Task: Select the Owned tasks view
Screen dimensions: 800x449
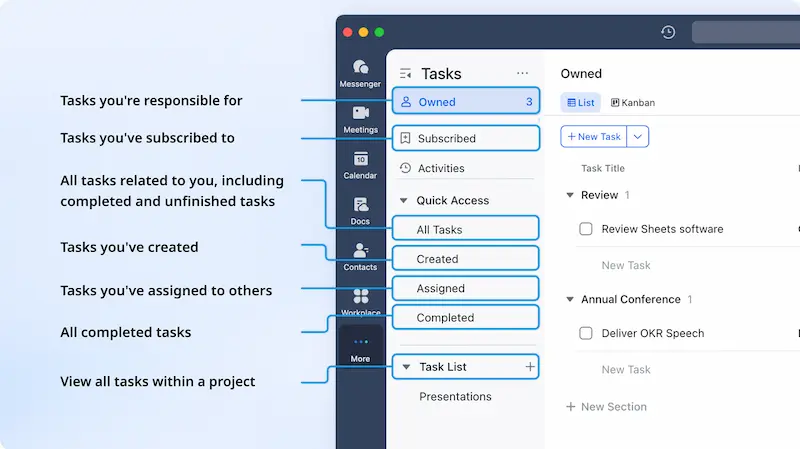Action: (466, 102)
